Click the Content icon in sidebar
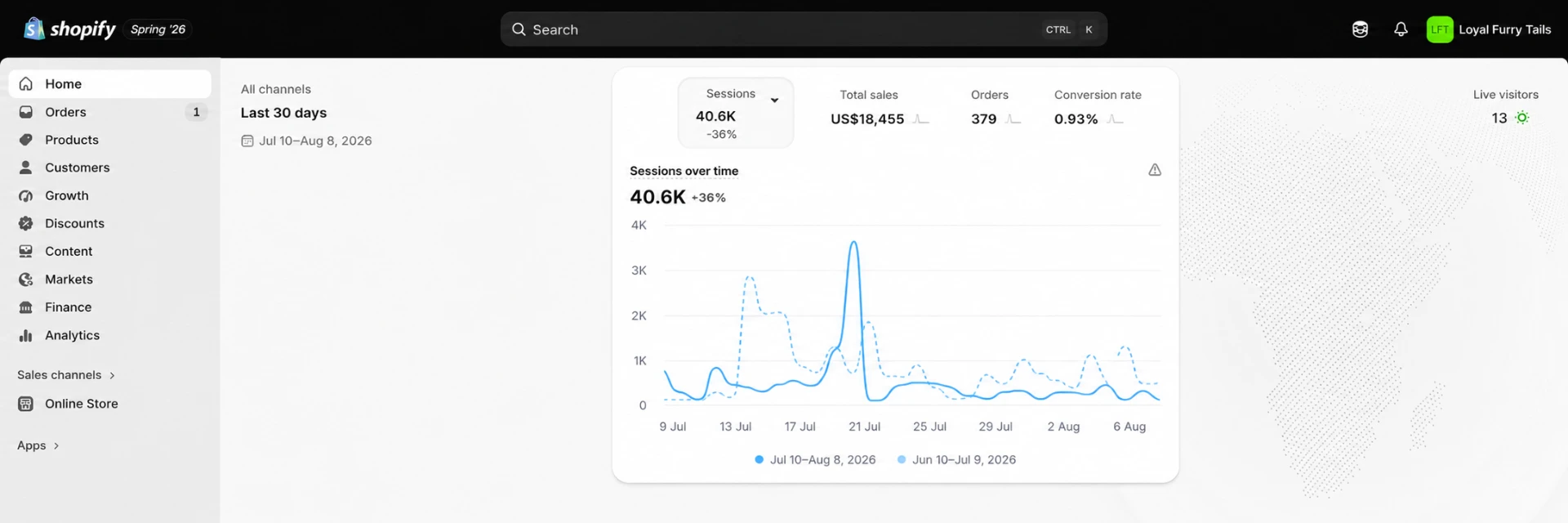The width and height of the screenshot is (1568, 523). coord(26,252)
